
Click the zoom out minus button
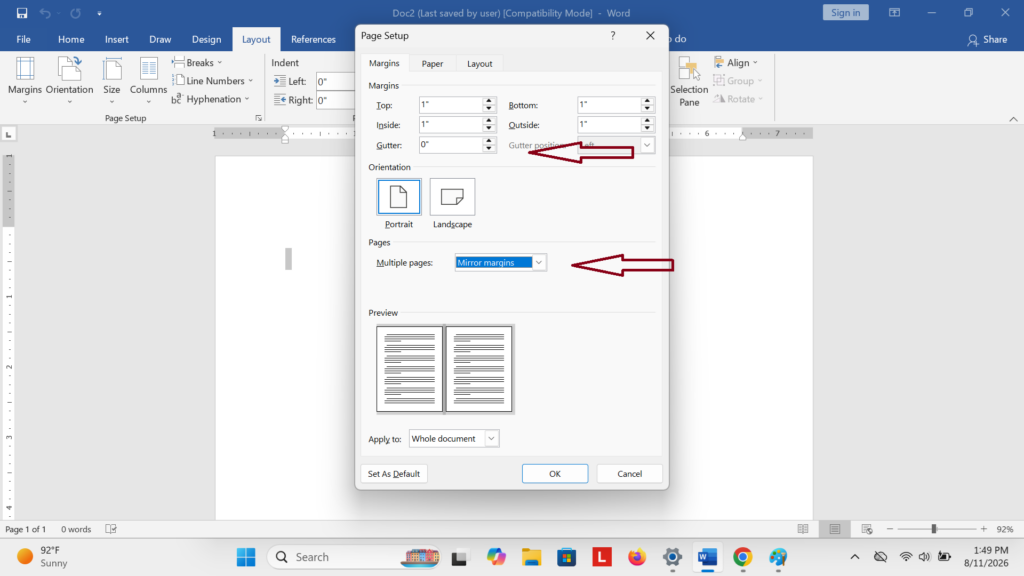[889, 529]
